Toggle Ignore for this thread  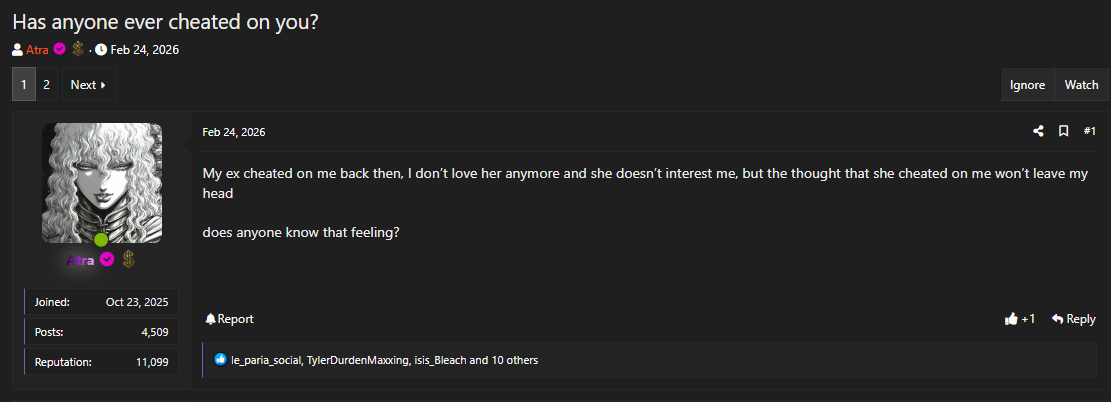[1027, 85]
